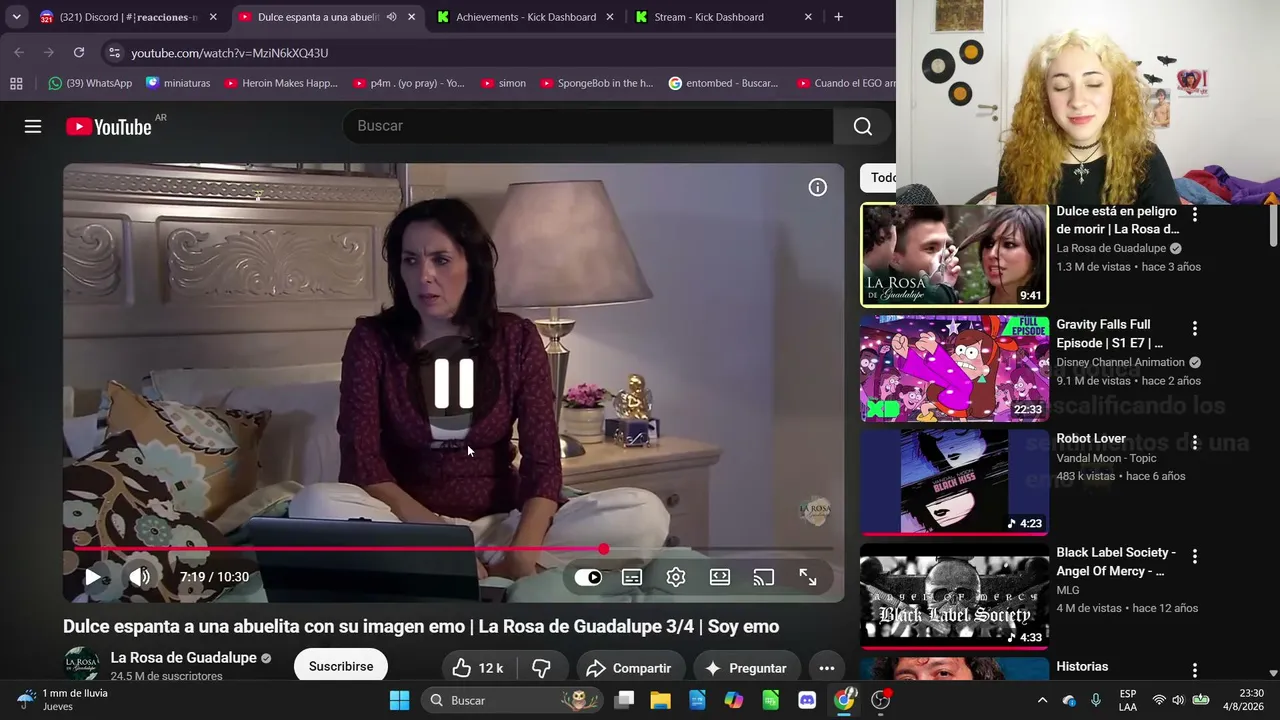Switch to Stream - Kick Dashboard tab
This screenshot has height=720, width=1280.
[x=724, y=17]
